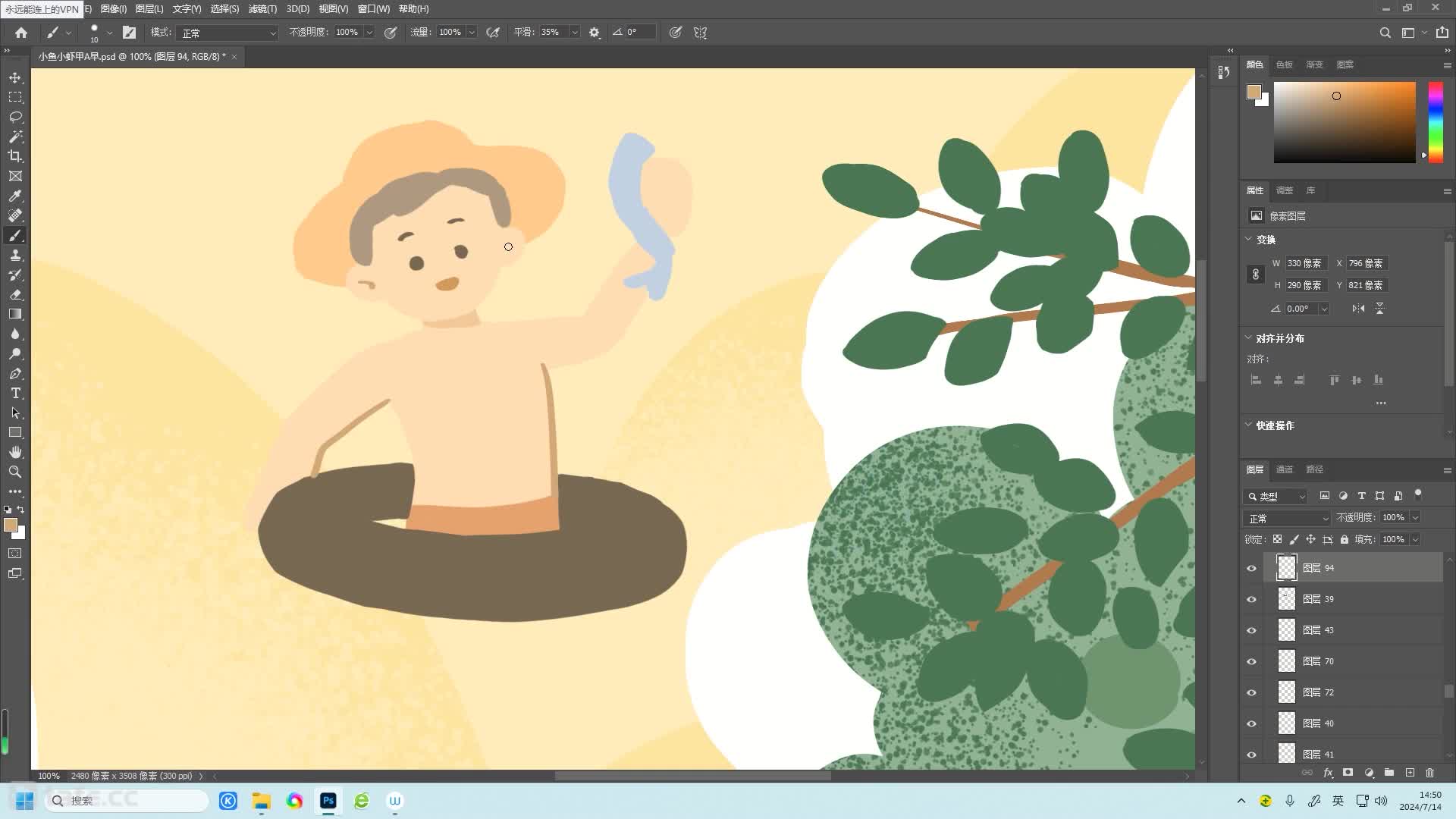Open the brush settings panel icon
The image size is (1456, 819).
tap(130, 33)
